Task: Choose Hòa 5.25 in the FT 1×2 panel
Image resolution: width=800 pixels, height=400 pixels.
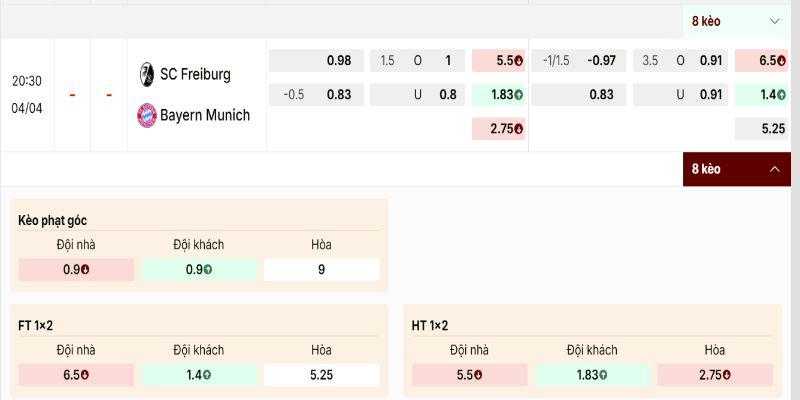Action: 321,375
